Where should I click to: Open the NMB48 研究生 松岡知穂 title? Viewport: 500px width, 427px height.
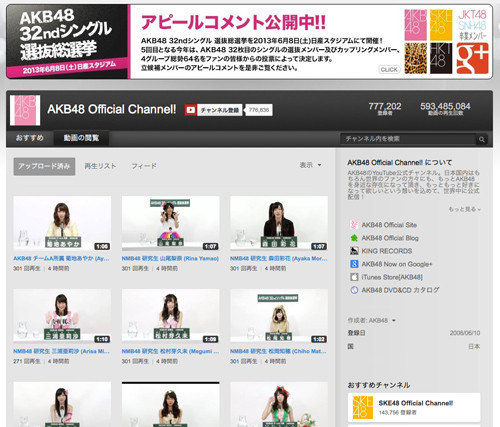(x=279, y=351)
